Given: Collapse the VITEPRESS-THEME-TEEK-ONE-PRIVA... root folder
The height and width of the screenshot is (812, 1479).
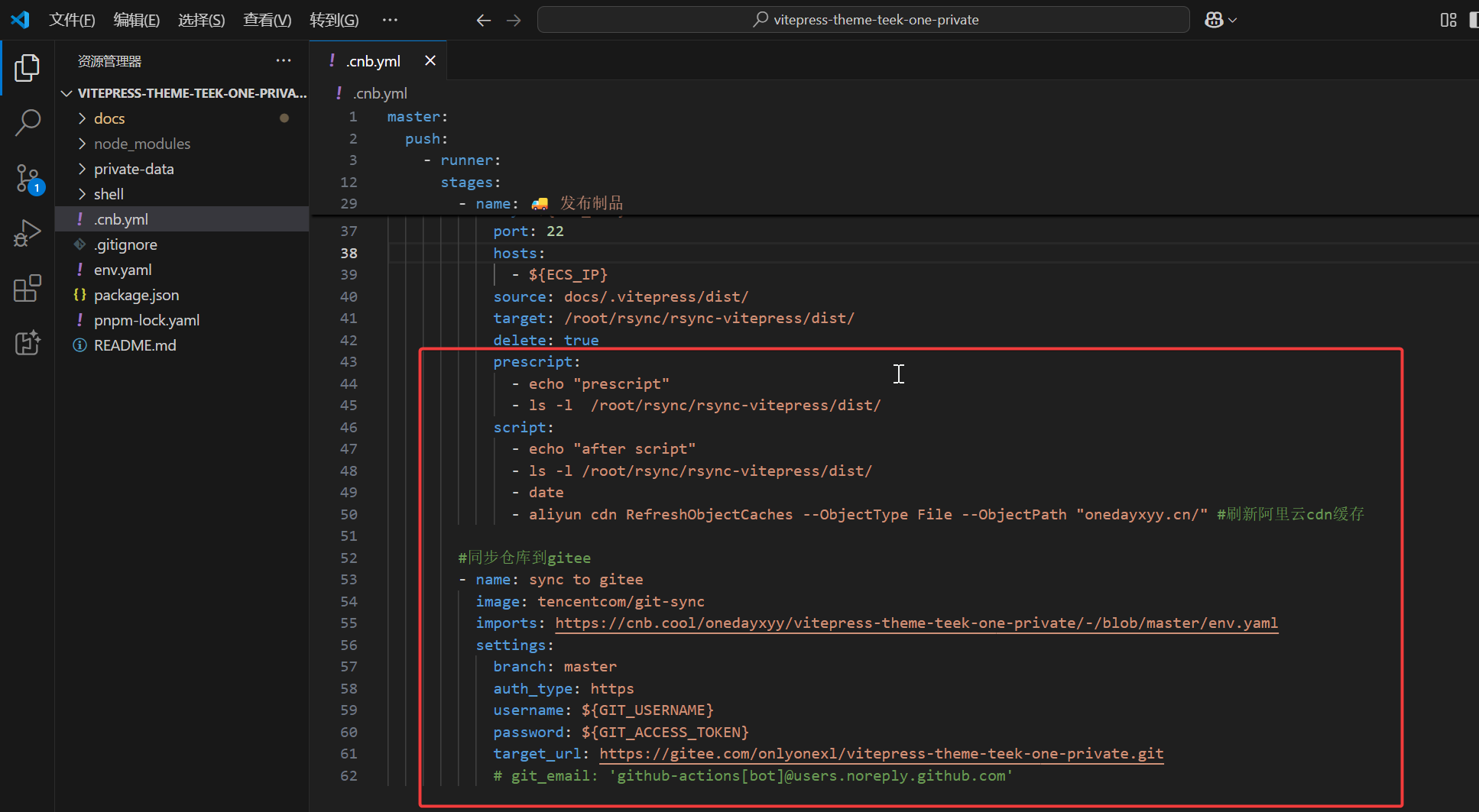Looking at the screenshot, I should coord(183,93).
